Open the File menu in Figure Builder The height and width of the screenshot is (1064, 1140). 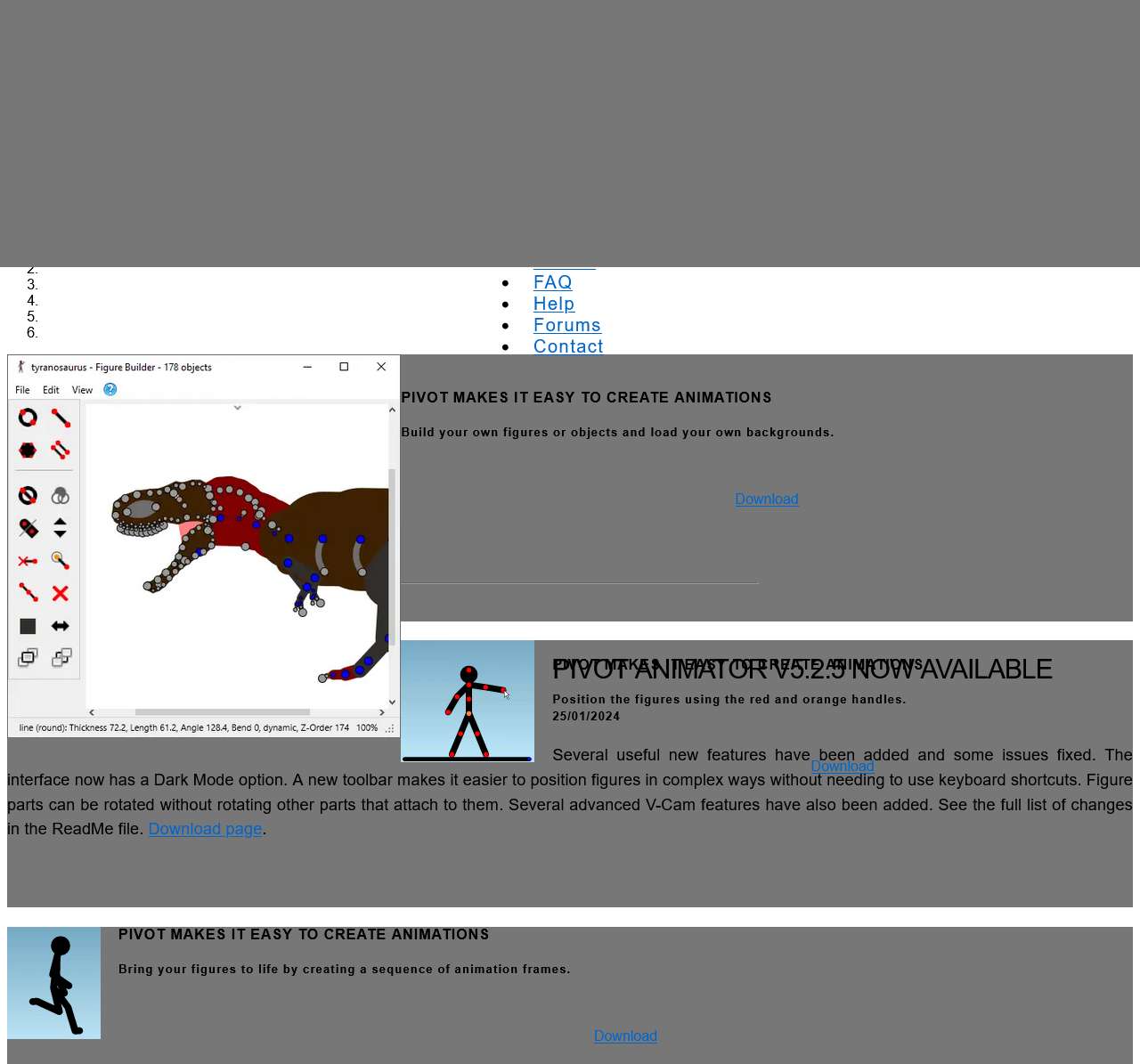tap(22, 390)
